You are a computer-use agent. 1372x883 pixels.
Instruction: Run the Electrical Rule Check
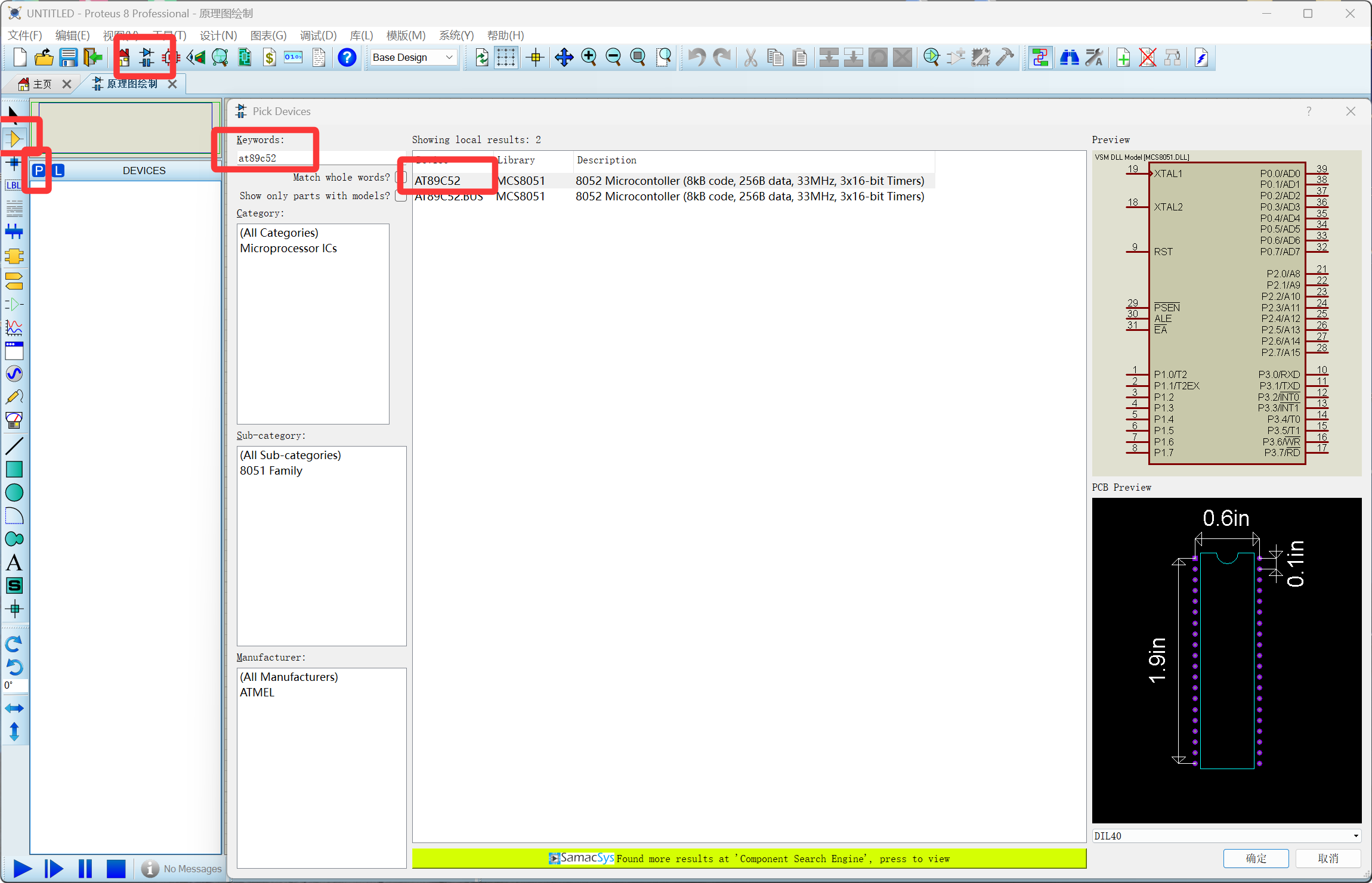(x=1201, y=57)
